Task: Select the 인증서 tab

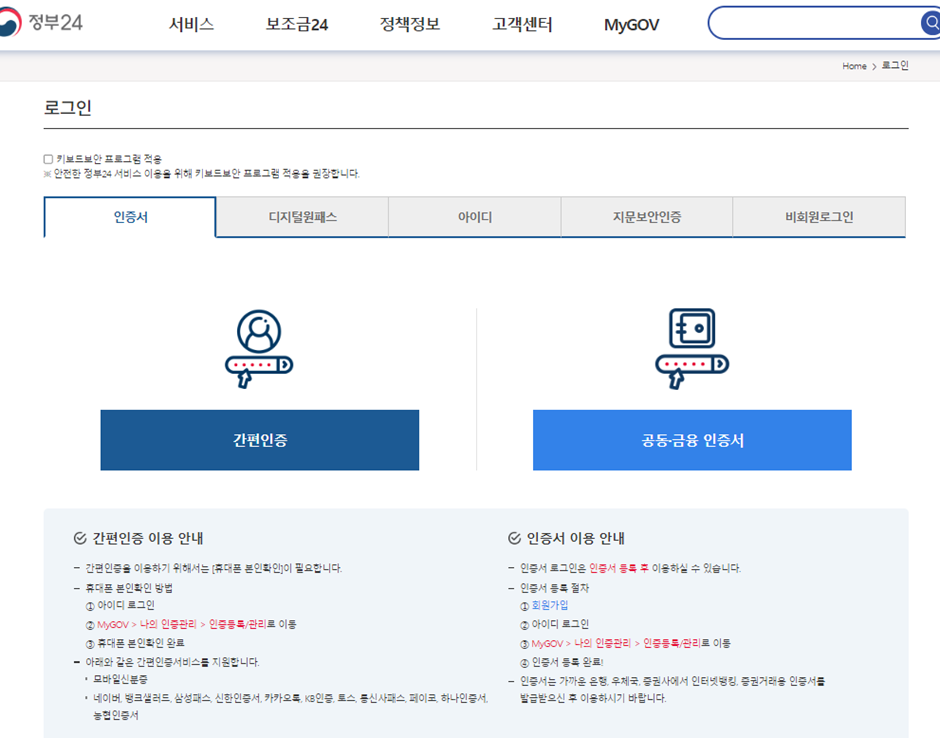Action: (x=129, y=217)
